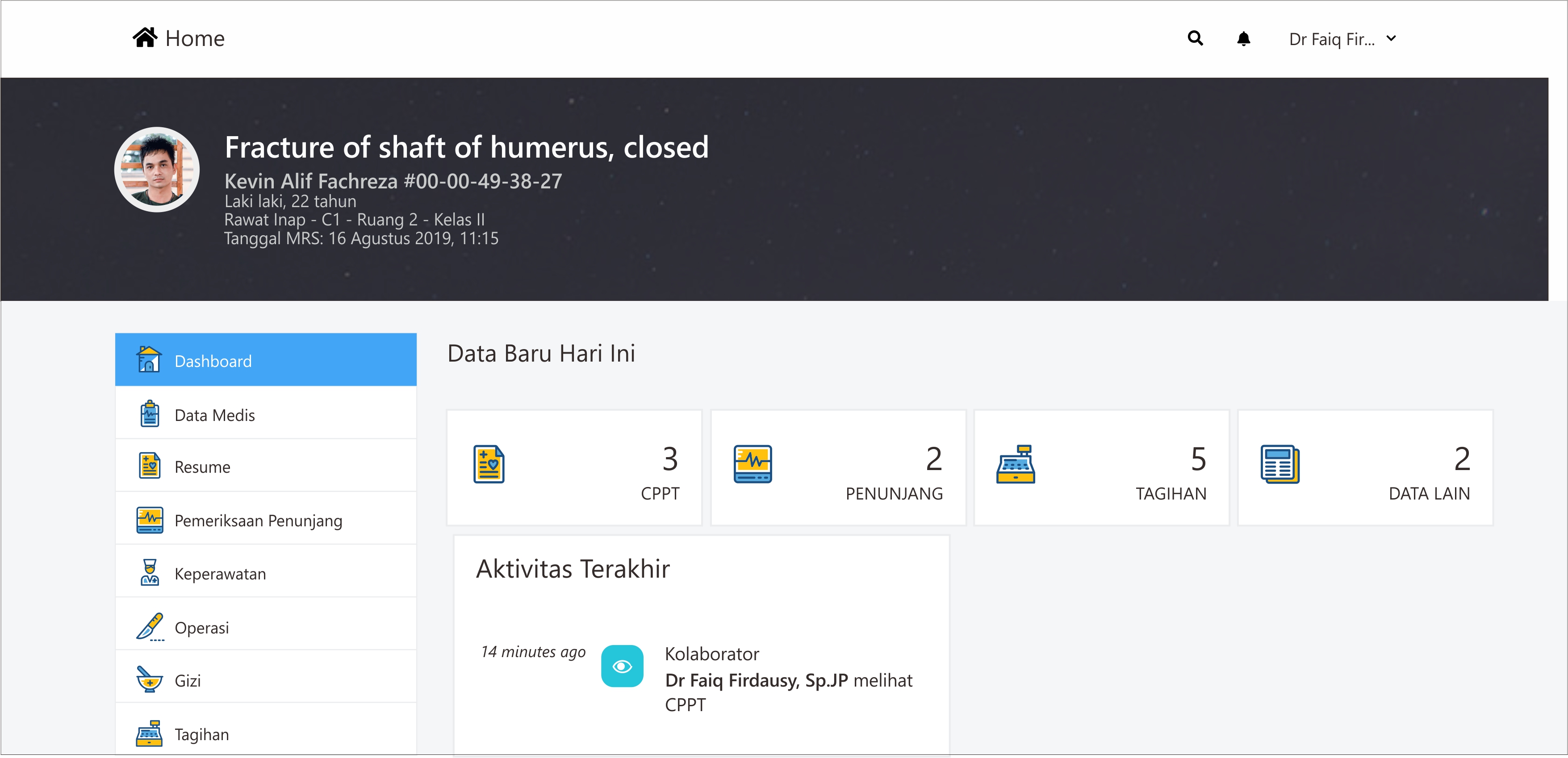1568x758 pixels.
Task: Click the CPPT count 3
Action: pyautogui.click(x=670, y=459)
